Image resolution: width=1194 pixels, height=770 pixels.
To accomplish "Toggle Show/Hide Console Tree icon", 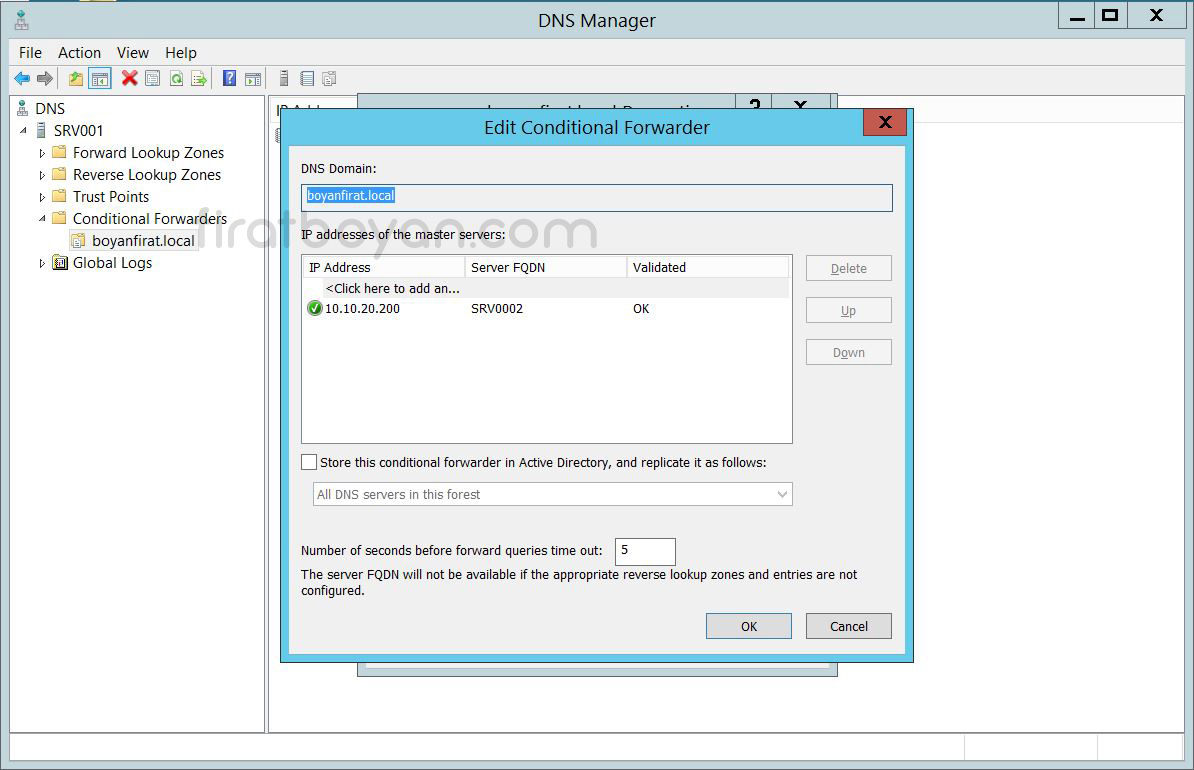I will click(100, 78).
